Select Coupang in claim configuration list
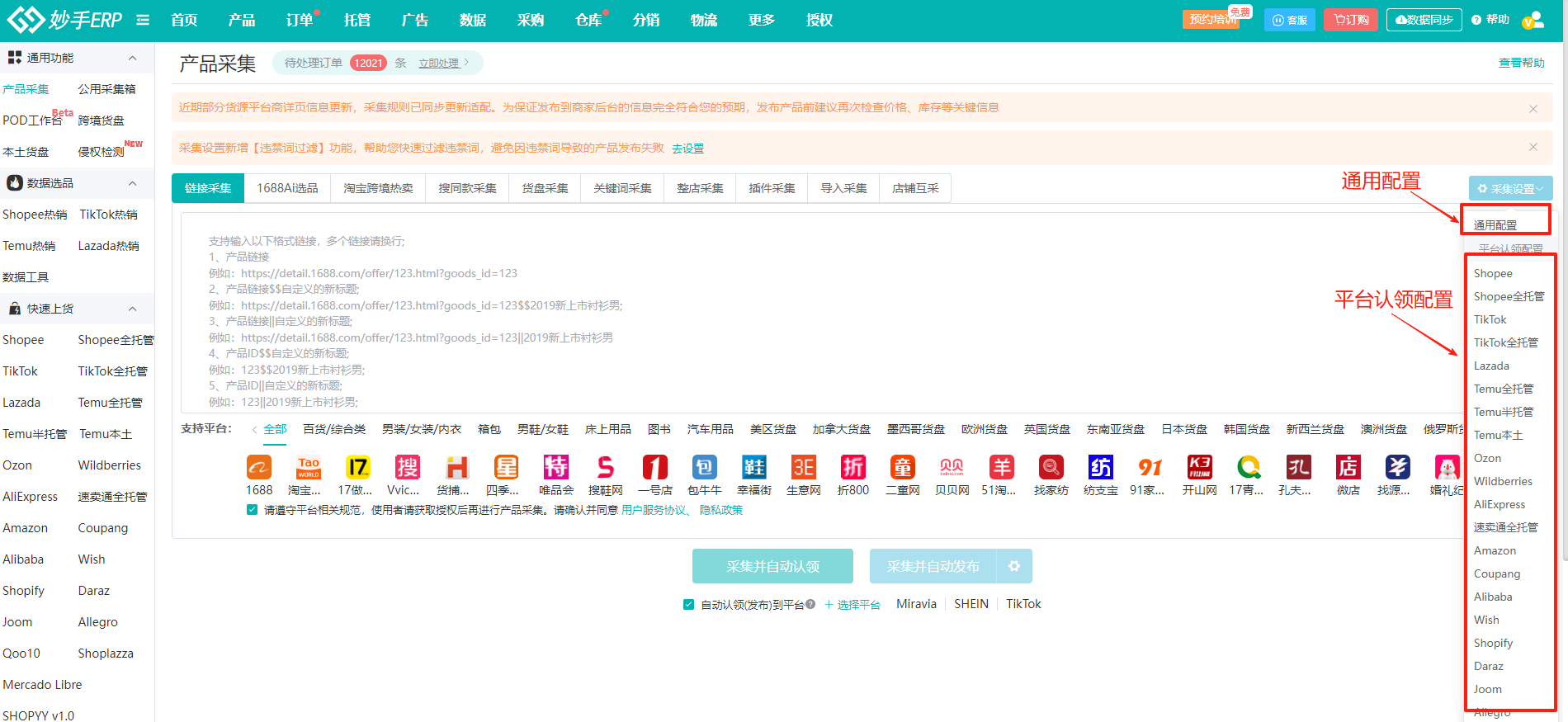The image size is (1568, 722). click(x=1497, y=573)
